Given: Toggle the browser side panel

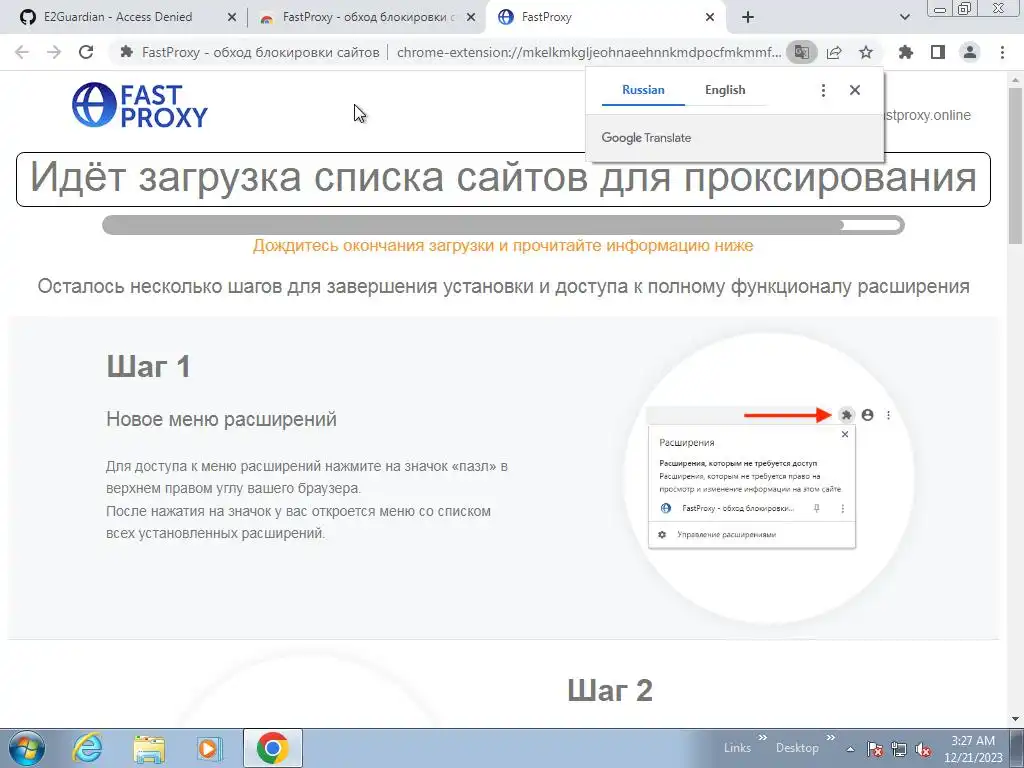Looking at the screenshot, I should point(938,52).
